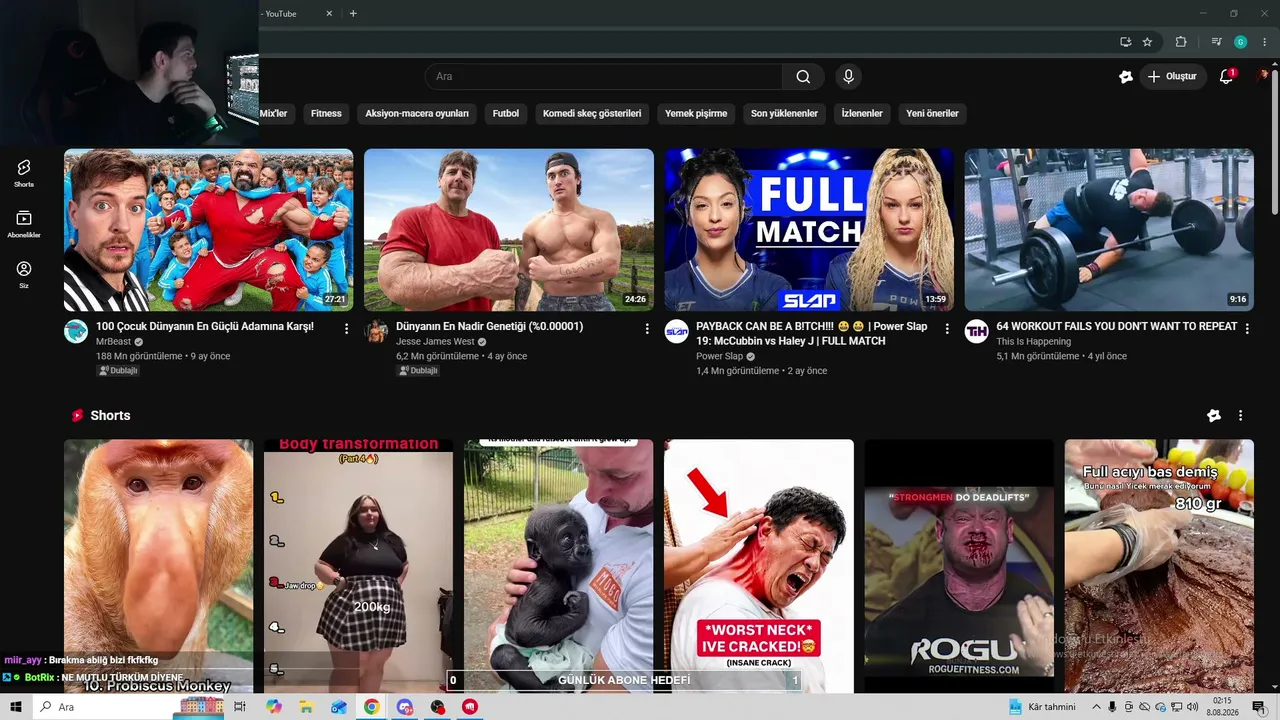Click the This Is Happening channel avatar
The height and width of the screenshot is (720, 1280).
976,332
